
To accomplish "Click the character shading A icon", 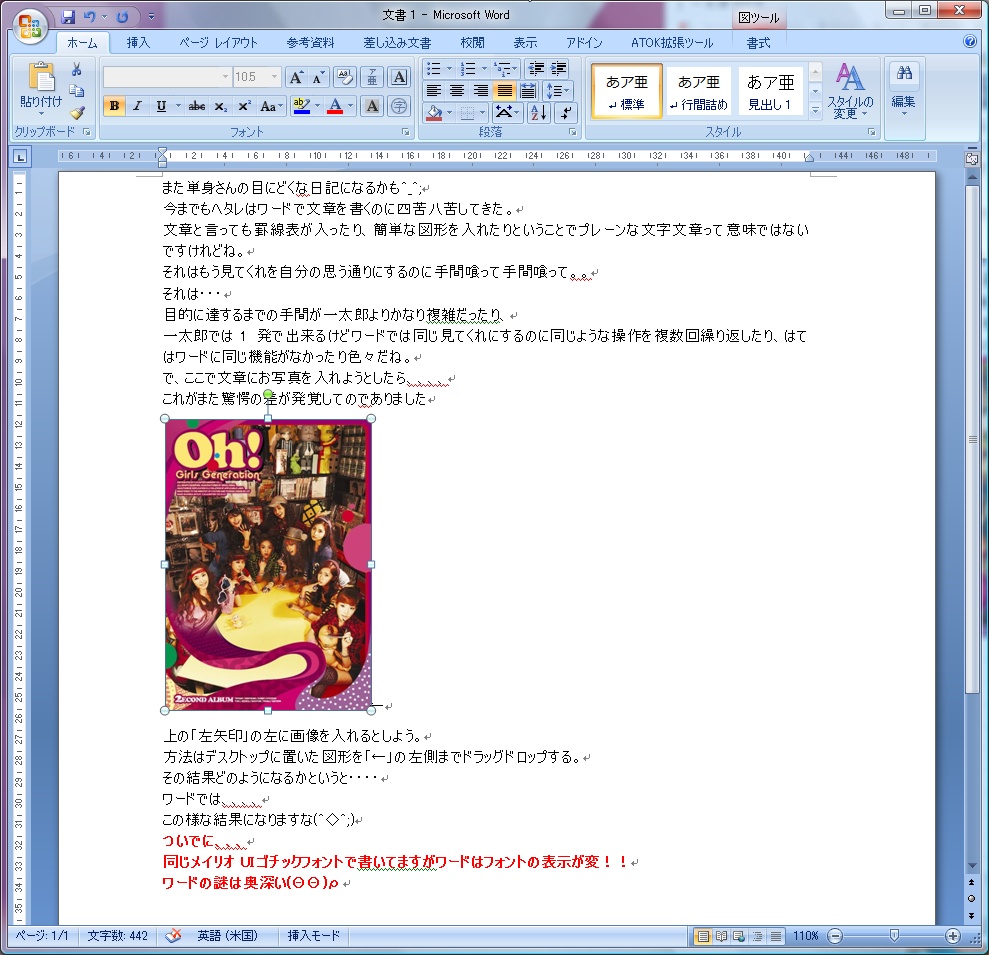I will tap(372, 106).
